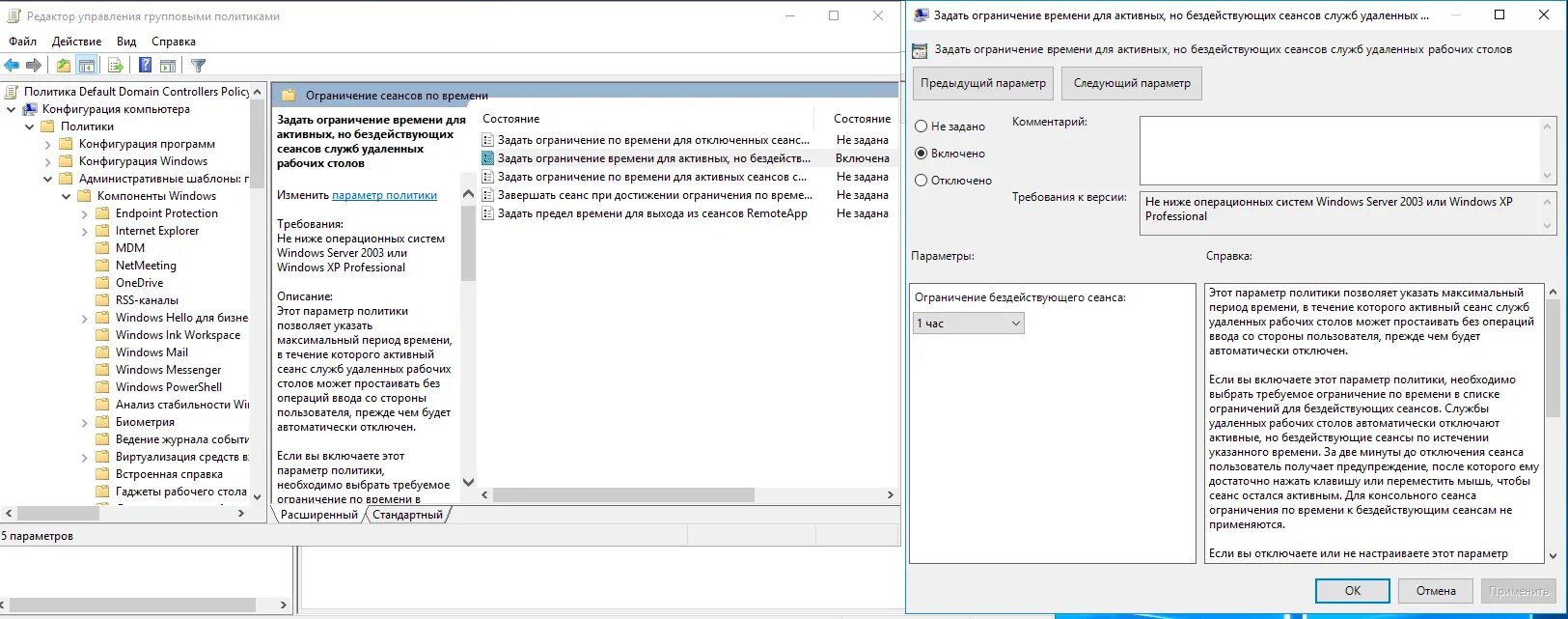Screen dimensions: 1568x619
Task: Collapse the Политики tree node
Action: (30, 127)
